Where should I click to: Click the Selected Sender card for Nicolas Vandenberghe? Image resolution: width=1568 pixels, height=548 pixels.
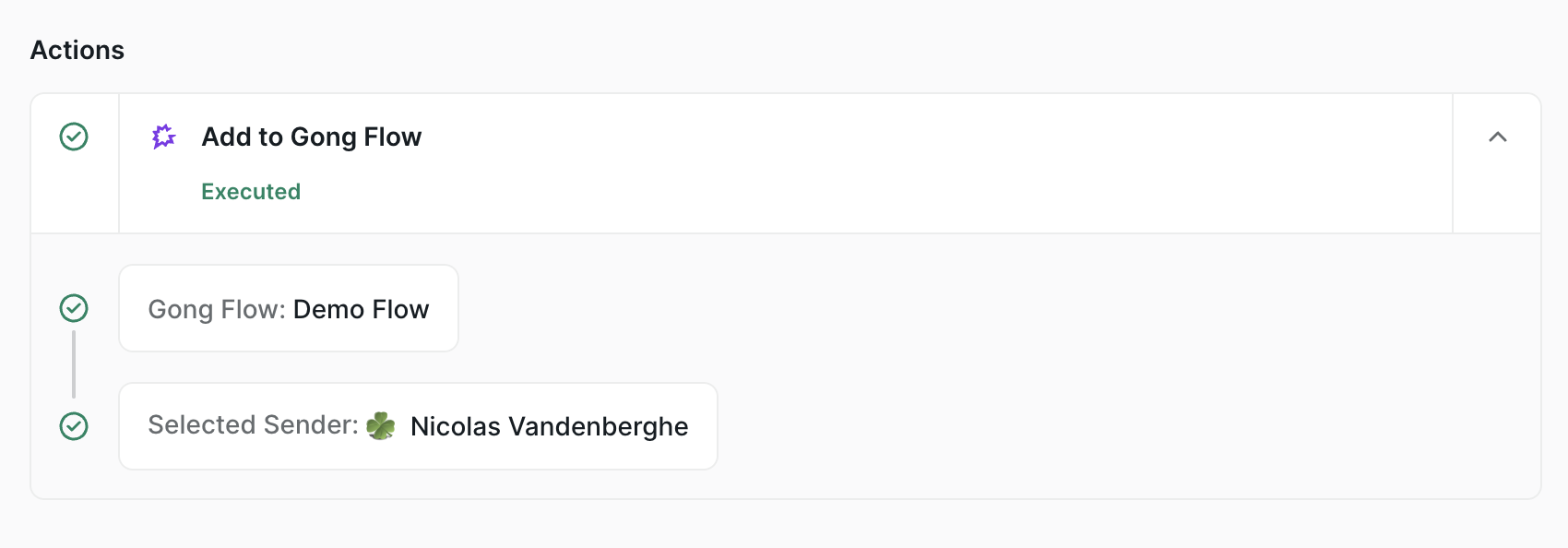(x=418, y=426)
